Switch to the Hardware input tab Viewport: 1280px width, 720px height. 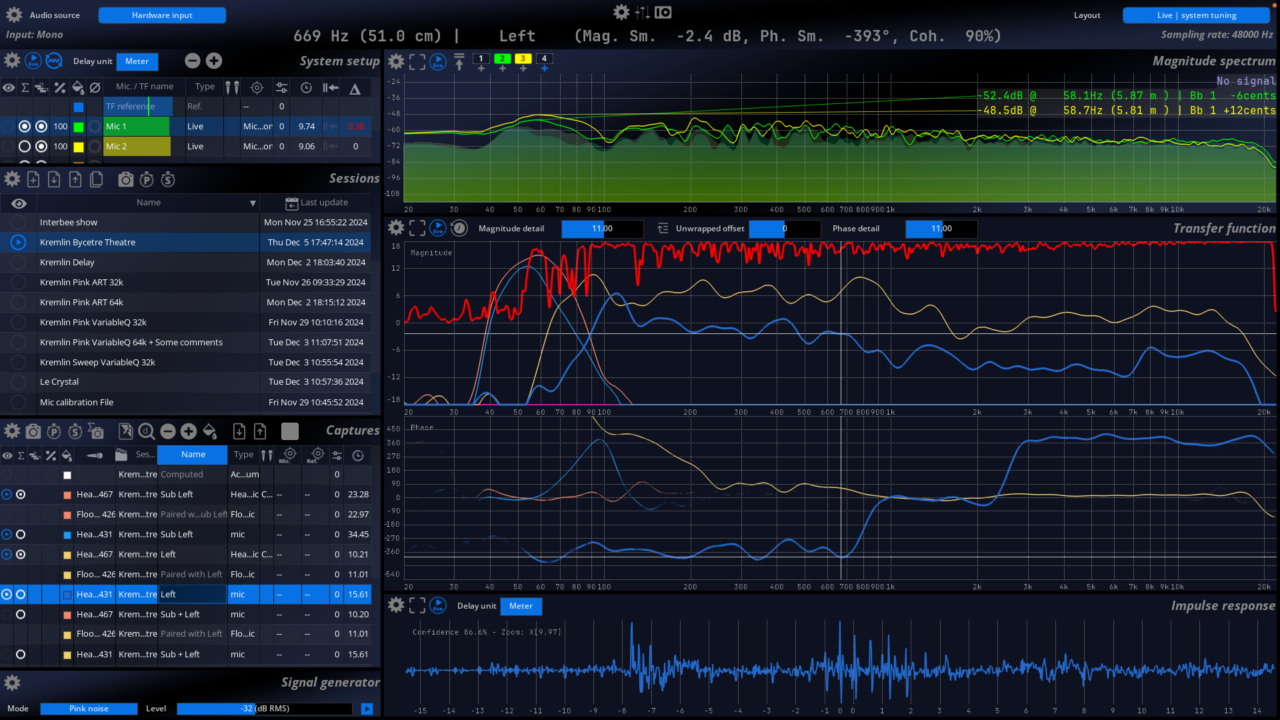point(162,14)
